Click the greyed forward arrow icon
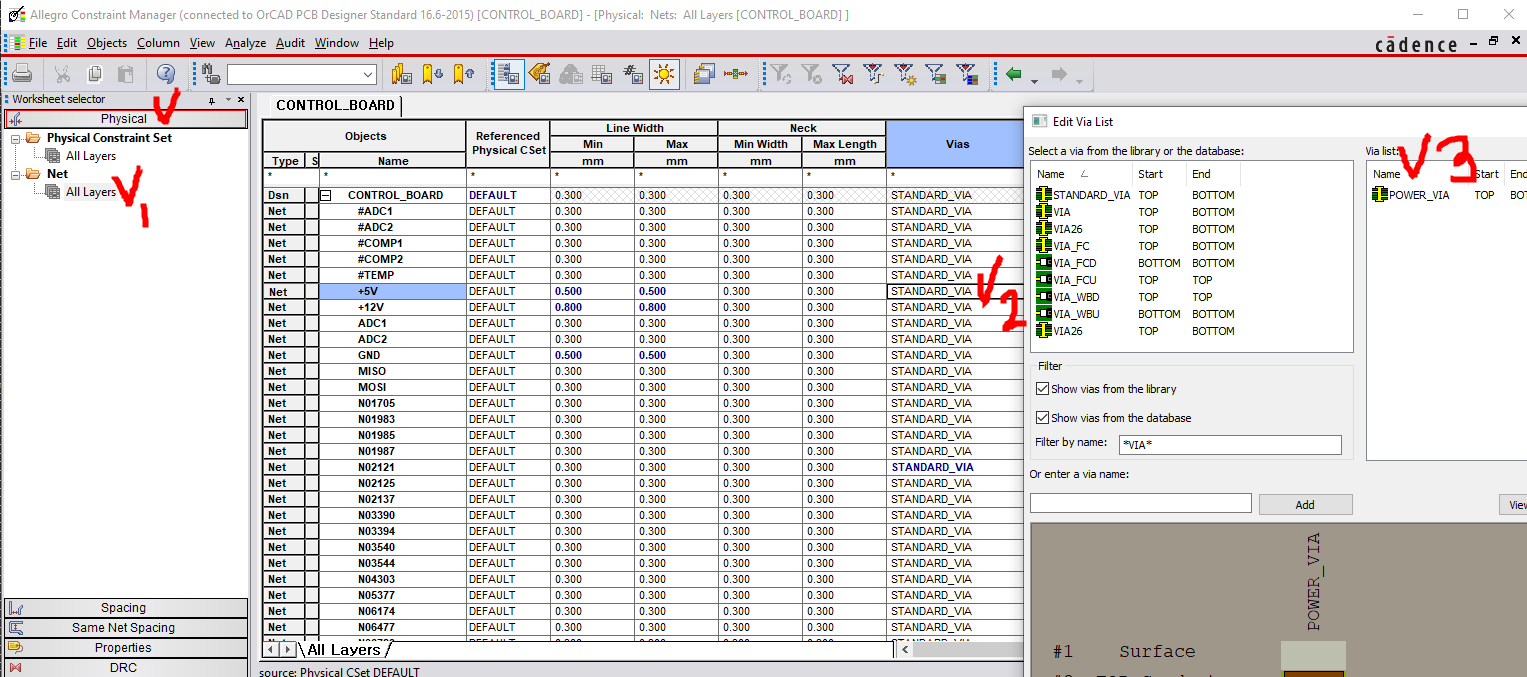The height and width of the screenshot is (677, 1527). 1060,74
